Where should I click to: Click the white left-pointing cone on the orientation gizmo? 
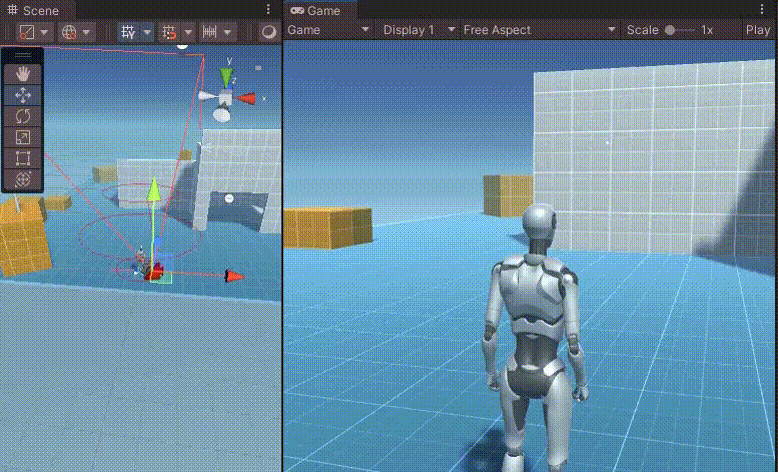click(x=206, y=95)
